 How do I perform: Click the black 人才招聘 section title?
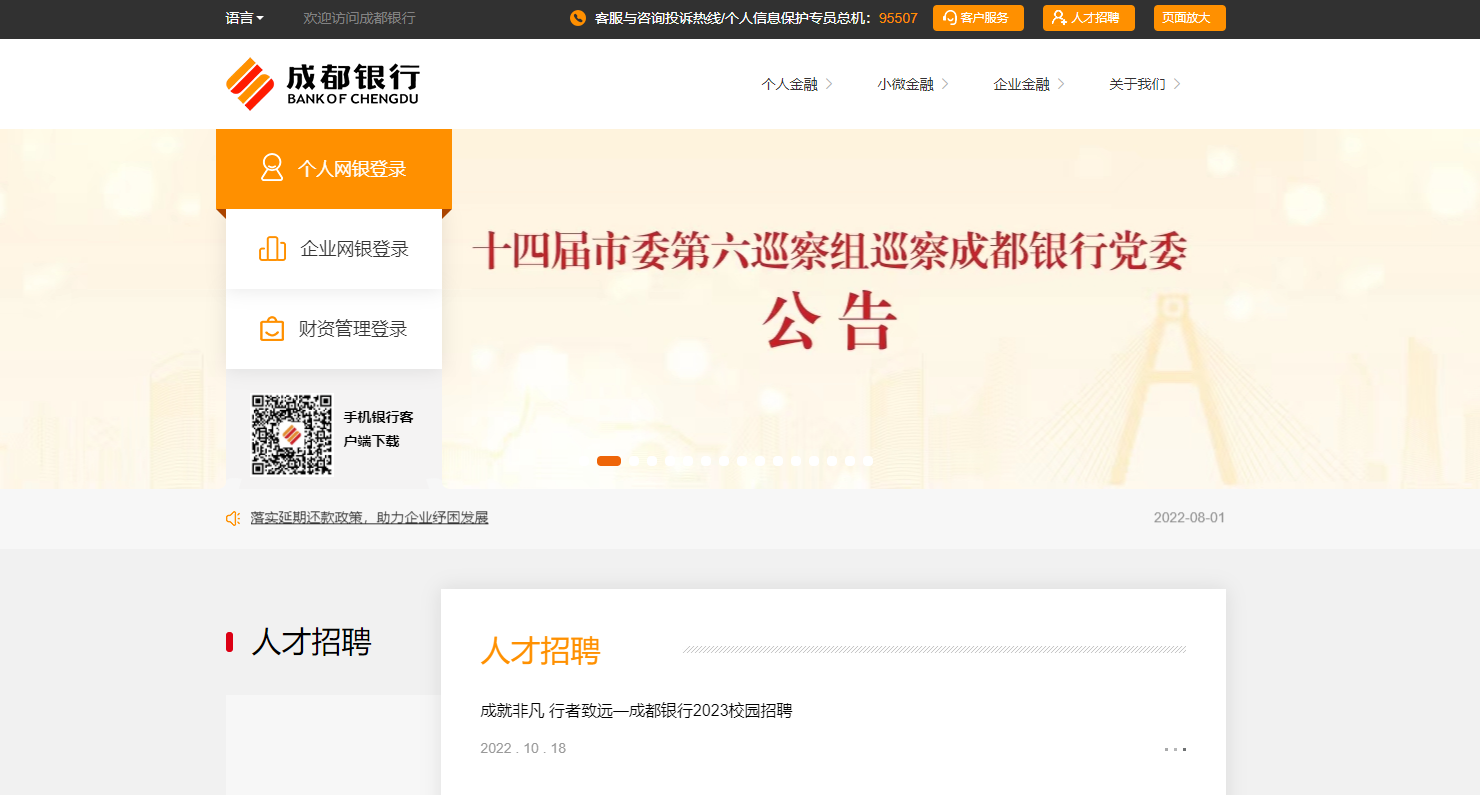pyautogui.click(x=311, y=642)
